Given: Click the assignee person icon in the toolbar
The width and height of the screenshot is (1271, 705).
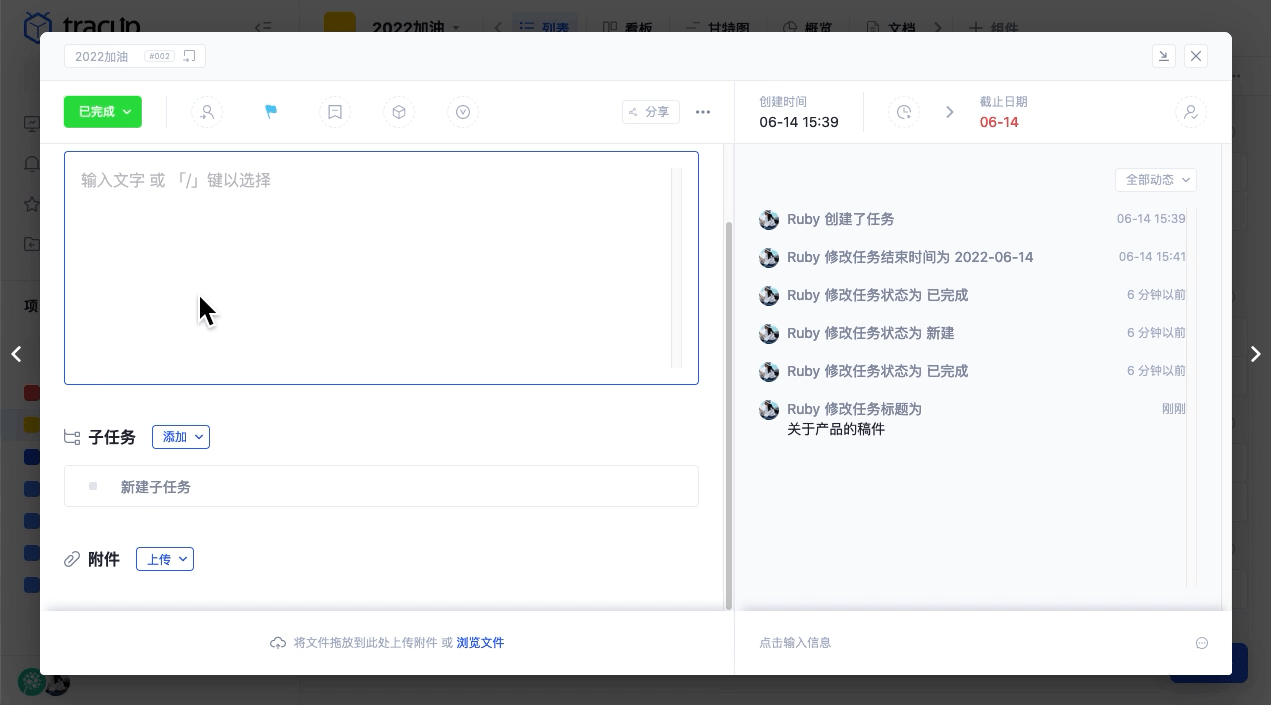Looking at the screenshot, I should [207, 112].
